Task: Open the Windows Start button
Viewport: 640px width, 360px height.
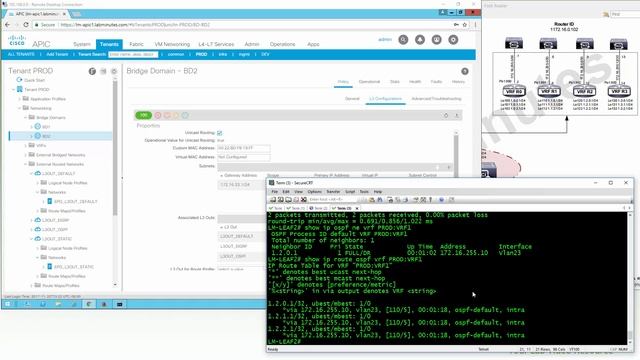Action: [x=7, y=304]
